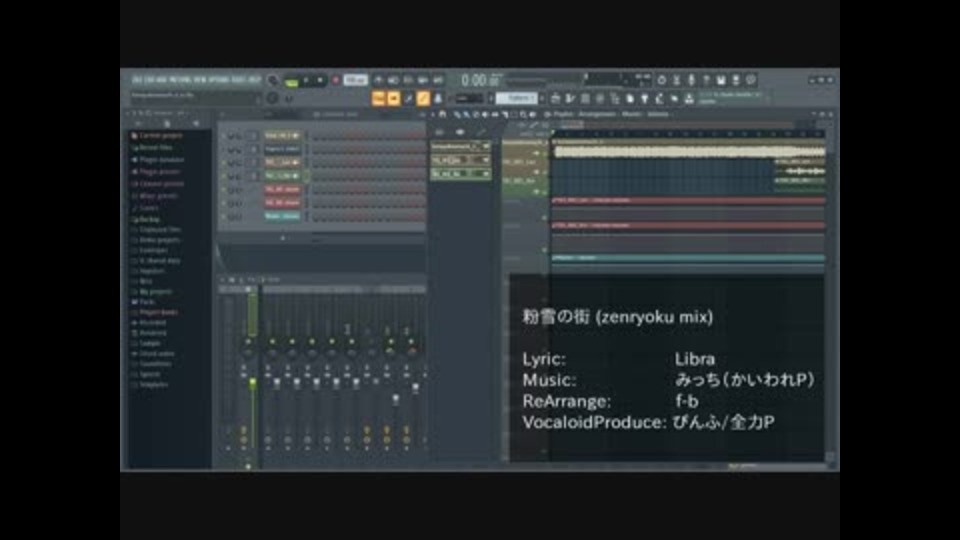Expand Channel presets in the browser
960x540 pixels.
pyautogui.click(x=161, y=184)
